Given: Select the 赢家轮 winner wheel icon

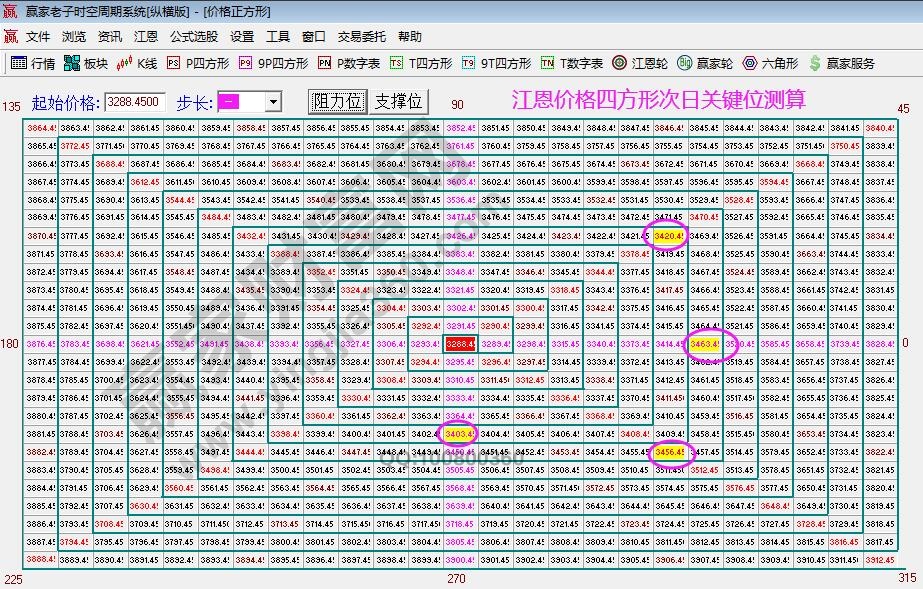Looking at the screenshot, I should (707, 62).
